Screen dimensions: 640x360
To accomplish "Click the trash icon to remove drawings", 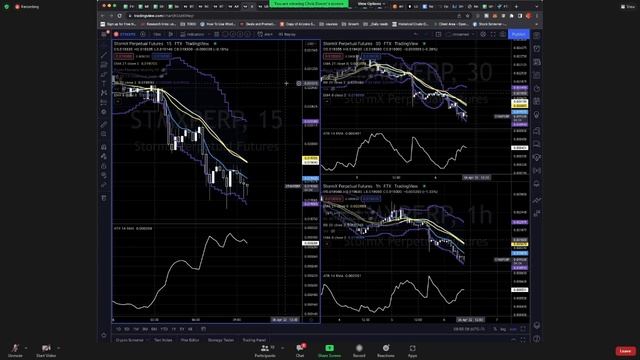I will coord(104,198).
